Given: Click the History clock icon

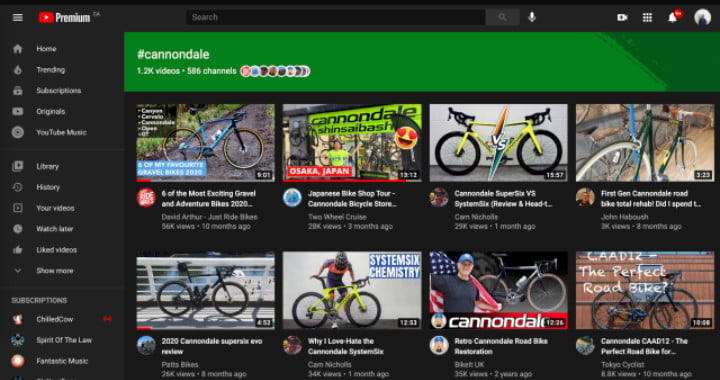Looking at the screenshot, I should [x=17, y=187].
